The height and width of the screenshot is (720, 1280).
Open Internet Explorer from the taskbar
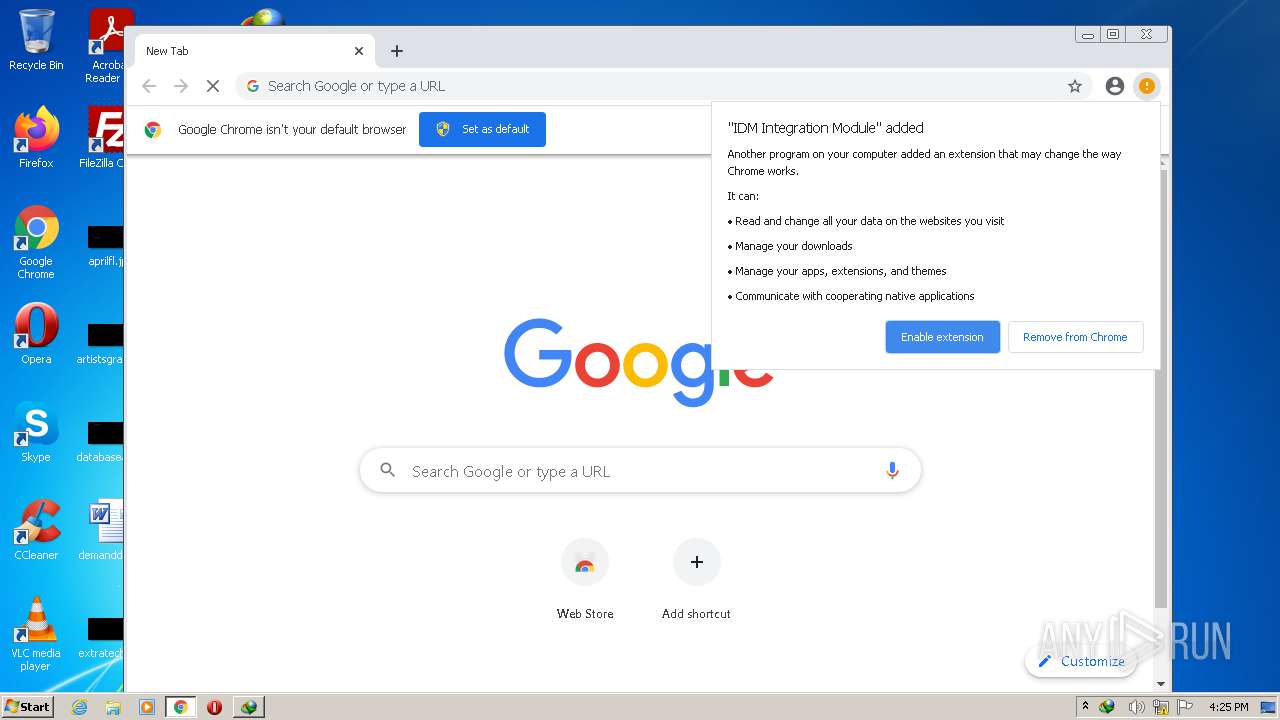point(79,707)
